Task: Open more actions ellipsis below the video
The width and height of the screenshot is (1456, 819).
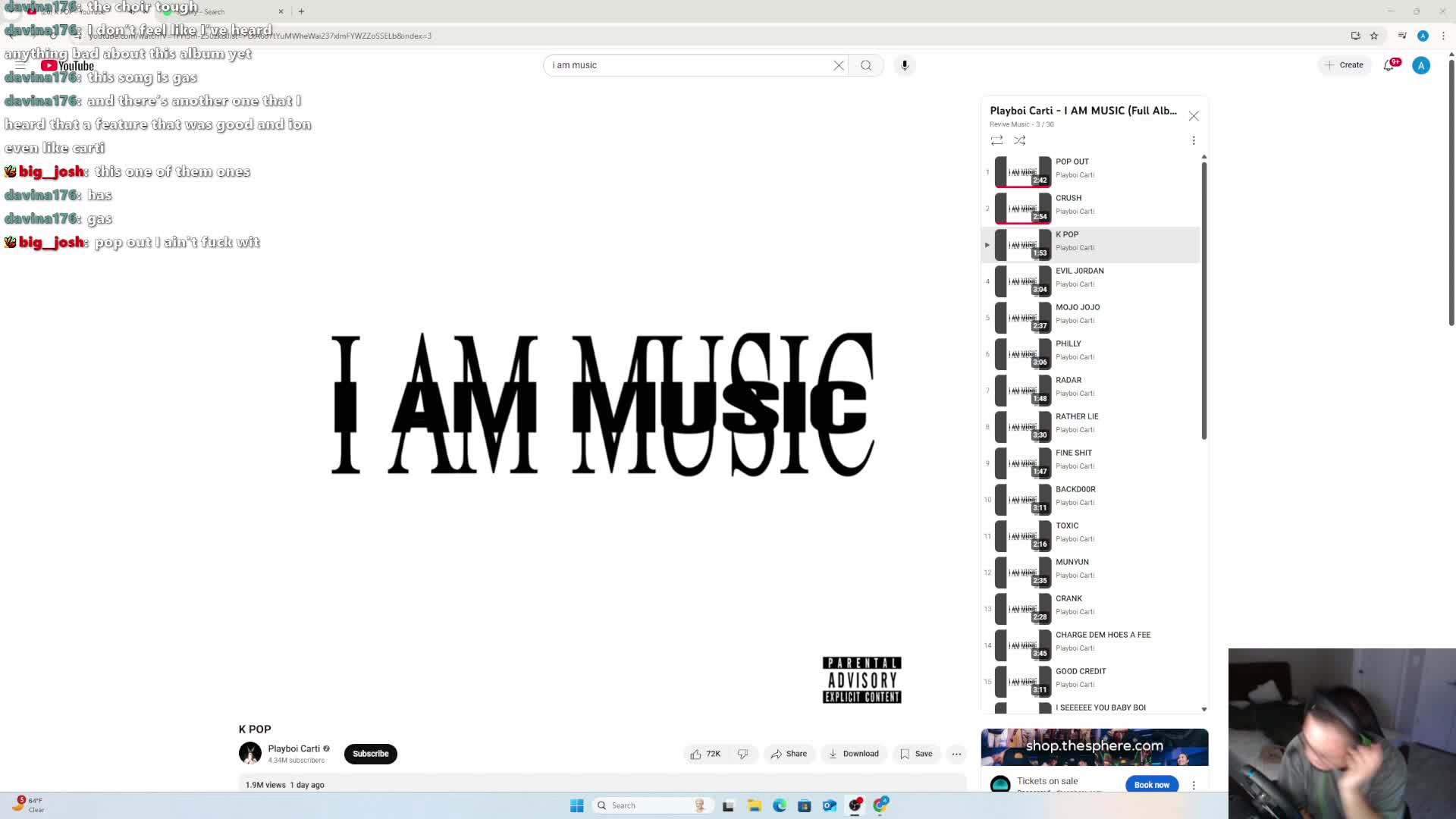Action: pyautogui.click(x=956, y=754)
